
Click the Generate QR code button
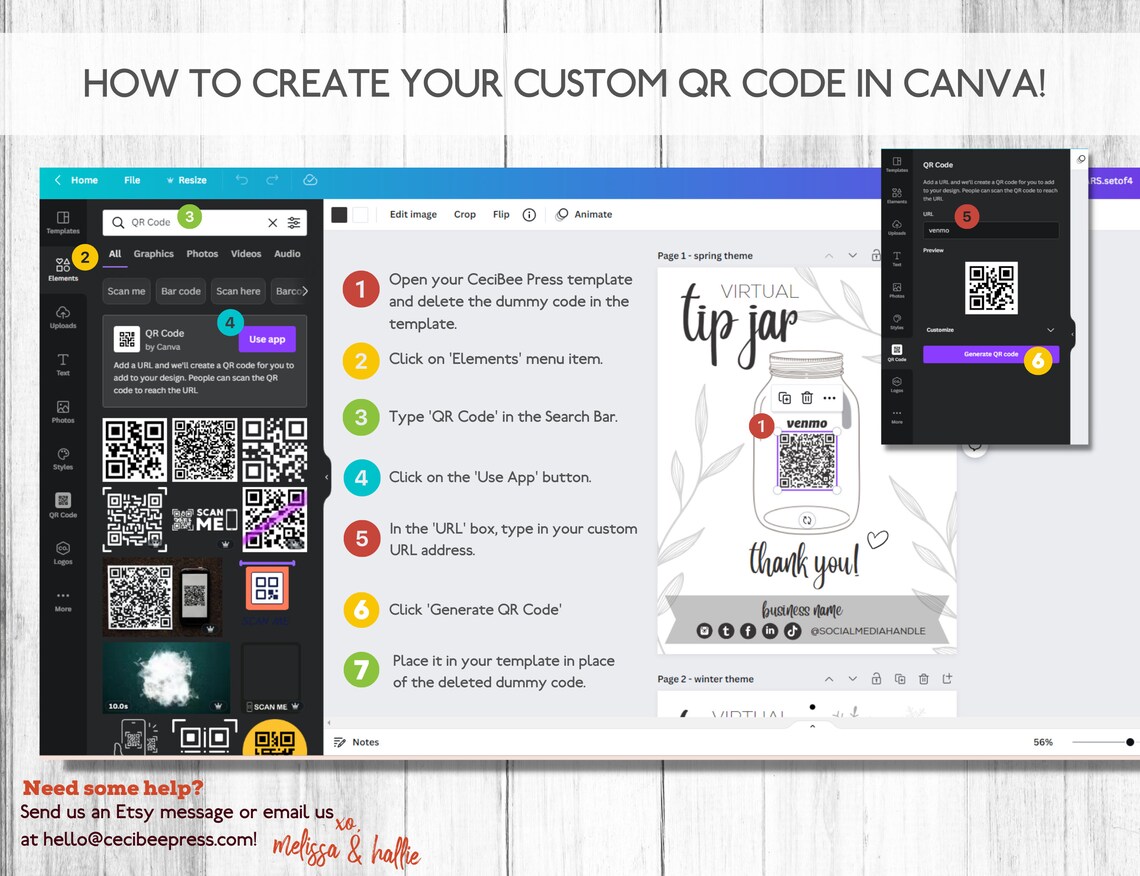click(x=990, y=356)
